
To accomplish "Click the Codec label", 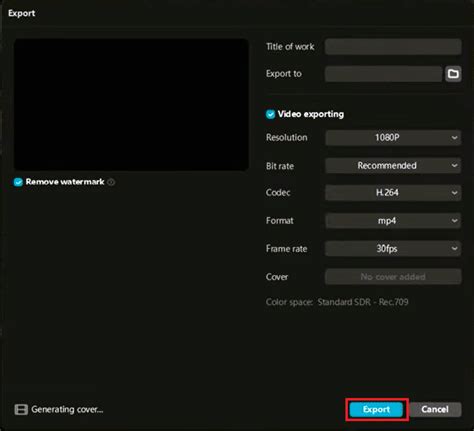I will pos(278,193).
